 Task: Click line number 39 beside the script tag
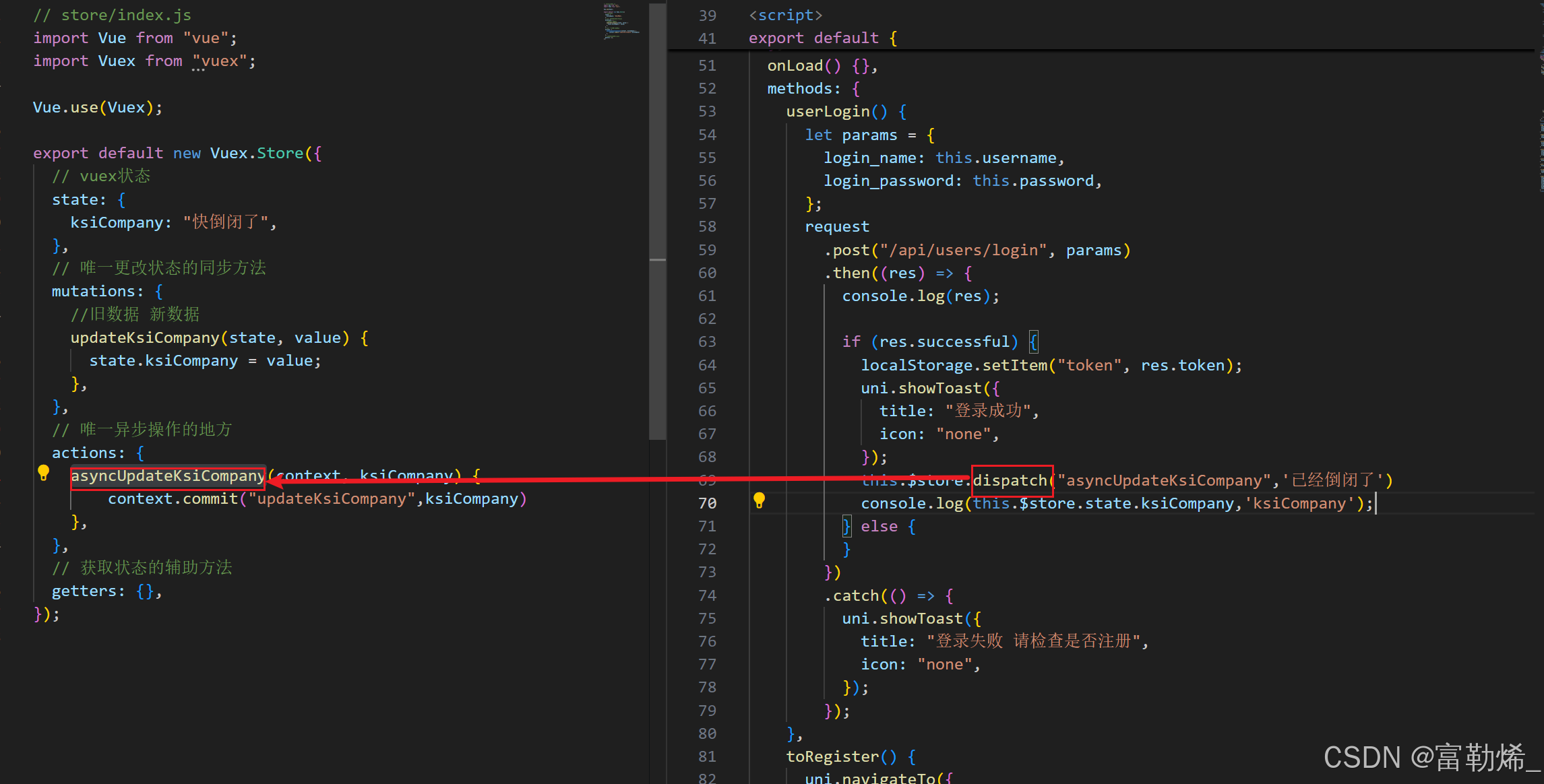(707, 14)
